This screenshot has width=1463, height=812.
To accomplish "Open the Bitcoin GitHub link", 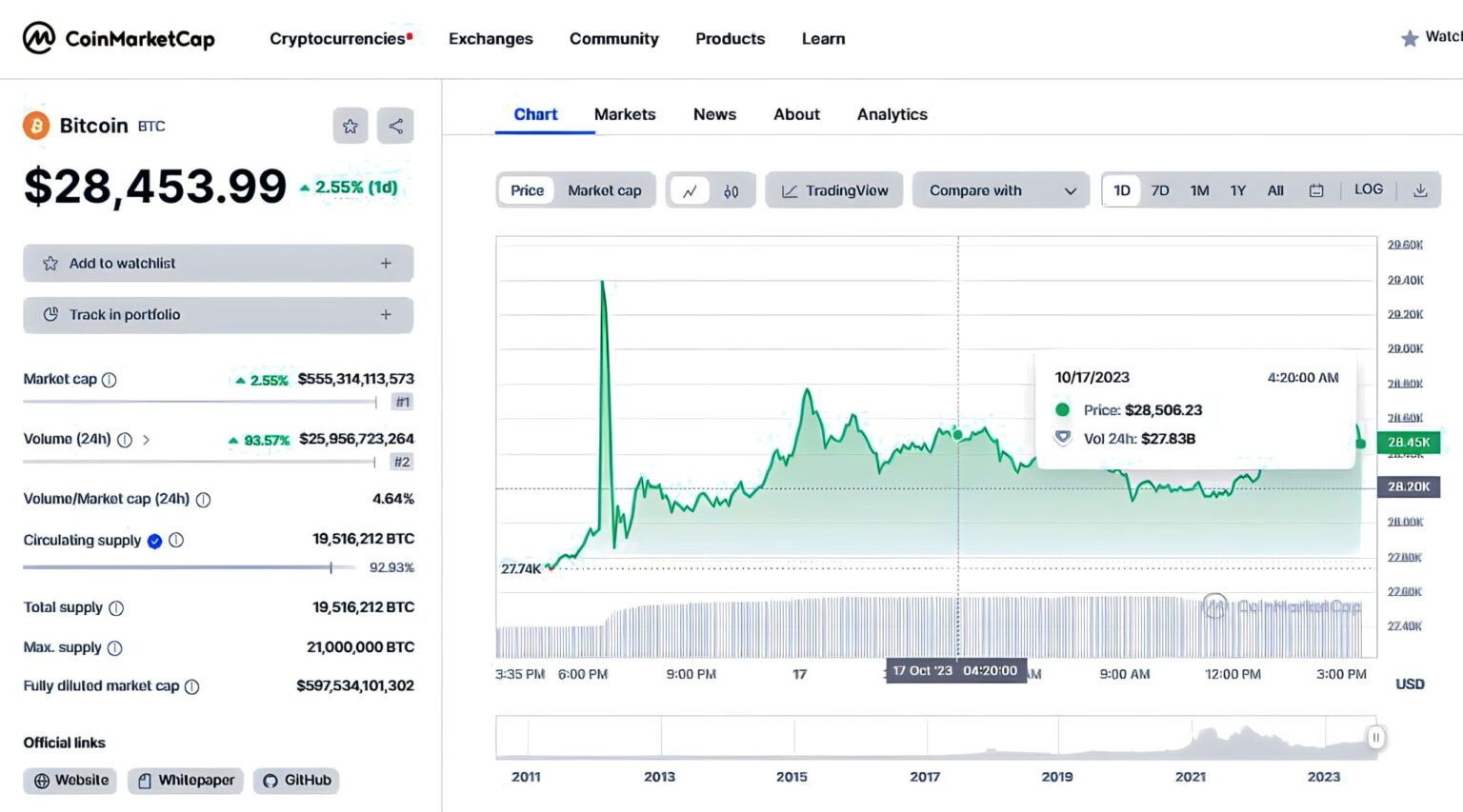I will pos(296,781).
